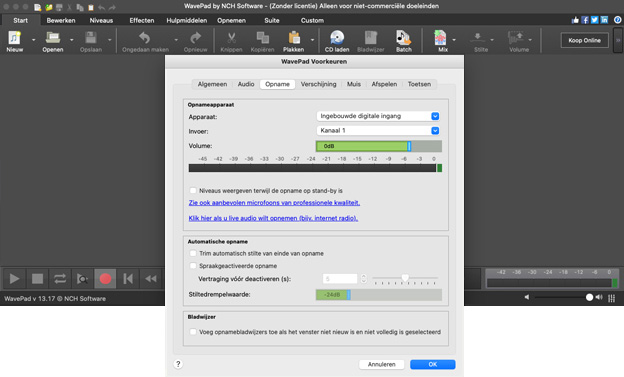Click the Bladwijzer toolbar icon
Viewport: 624px width, 377px height.
tap(370, 38)
